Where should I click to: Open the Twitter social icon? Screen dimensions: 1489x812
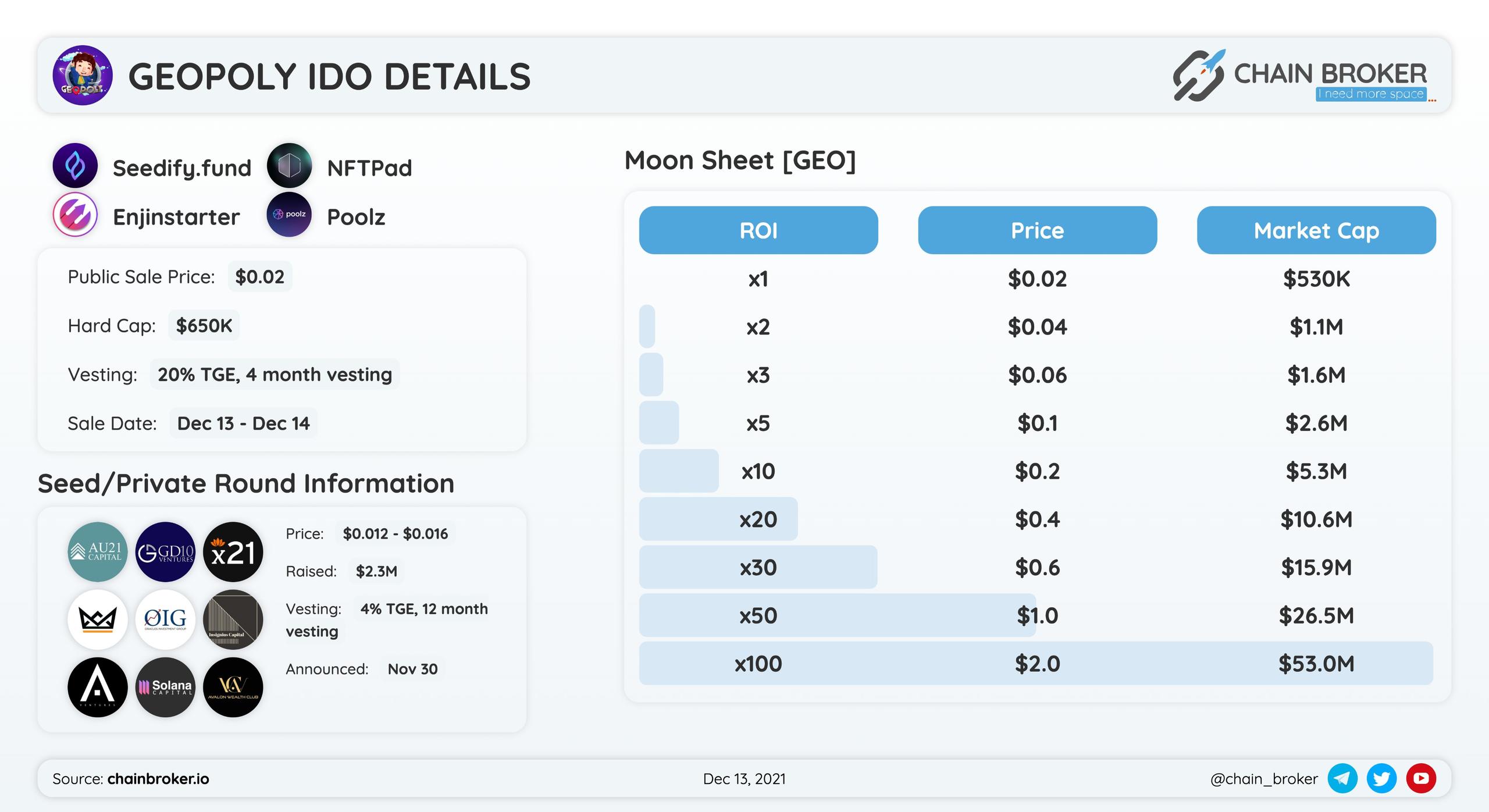[x=1381, y=778]
